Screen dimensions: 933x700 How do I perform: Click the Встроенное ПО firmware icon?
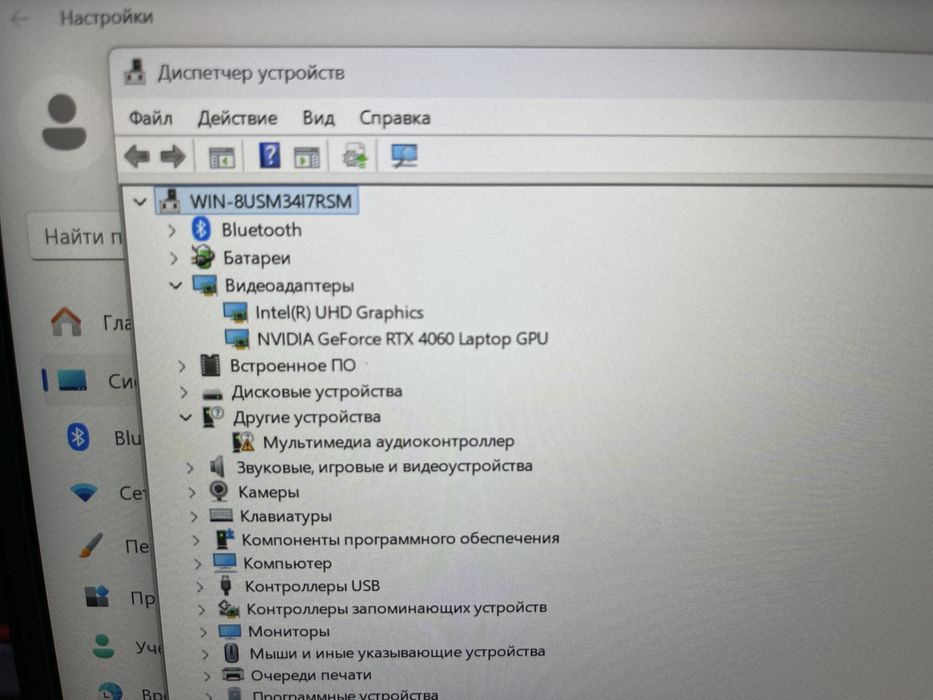coord(210,365)
